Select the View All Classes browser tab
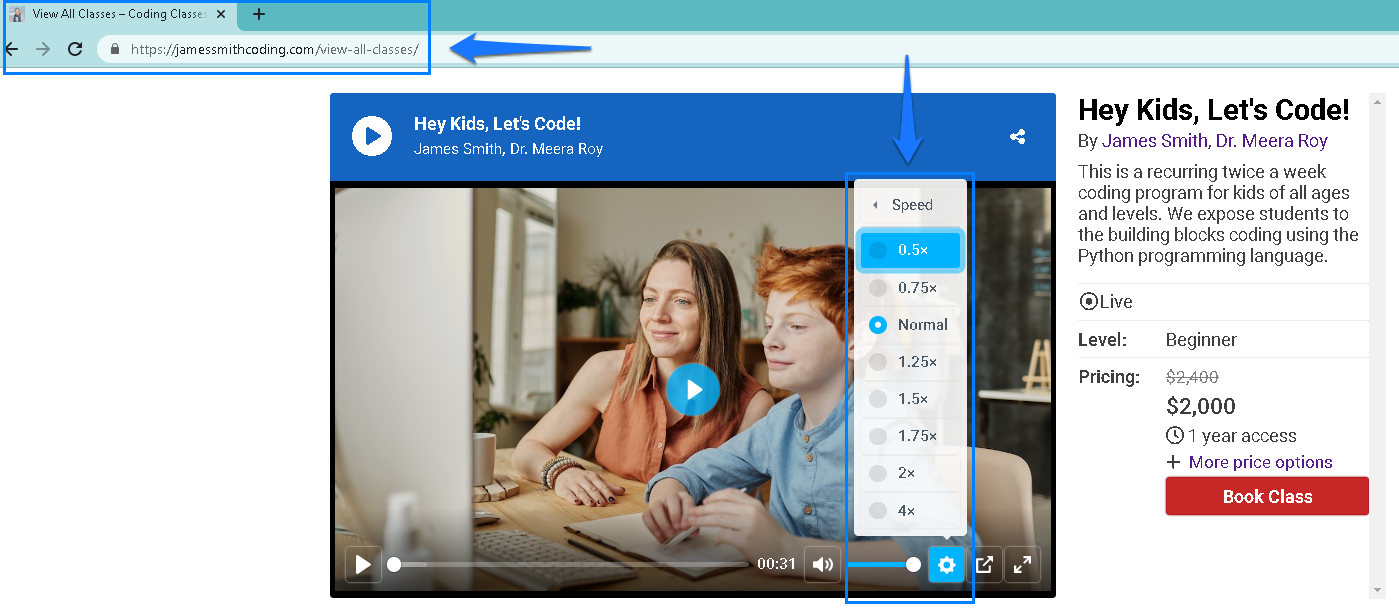Viewport: 1399px width, 610px height. click(x=119, y=14)
